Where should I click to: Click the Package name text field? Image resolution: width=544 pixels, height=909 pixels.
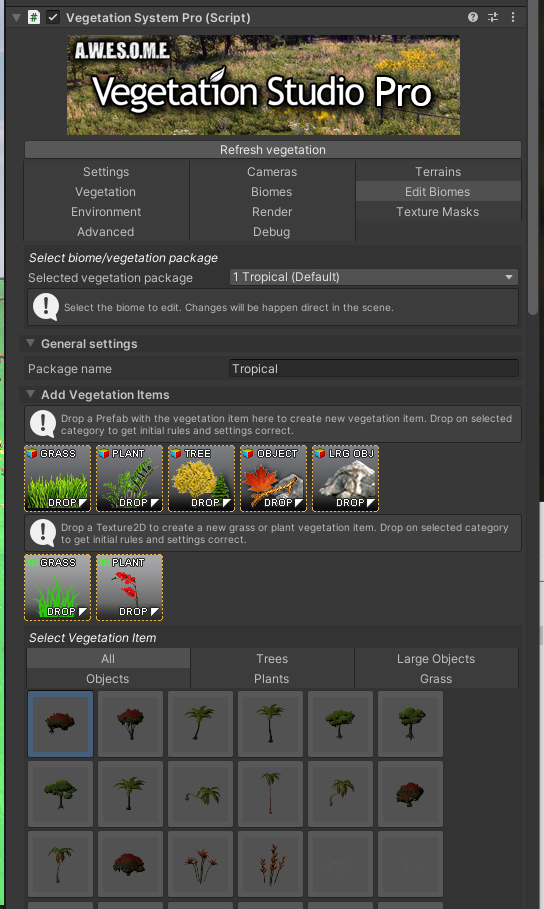tap(373, 369)
